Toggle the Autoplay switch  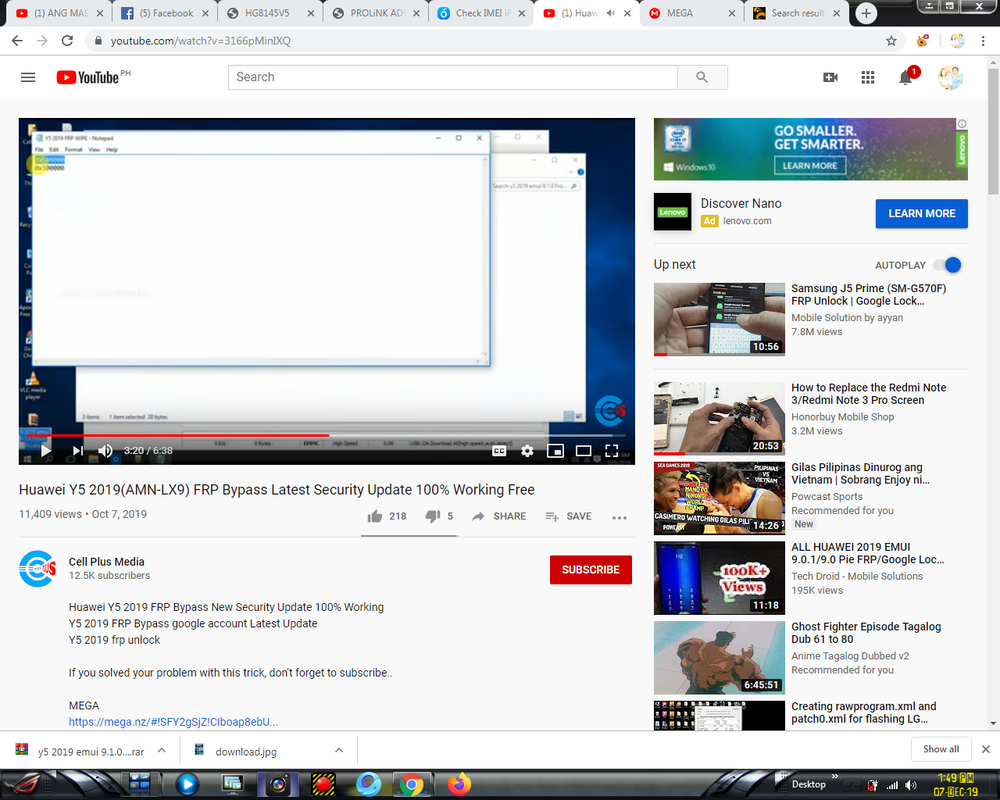(948, 265)
